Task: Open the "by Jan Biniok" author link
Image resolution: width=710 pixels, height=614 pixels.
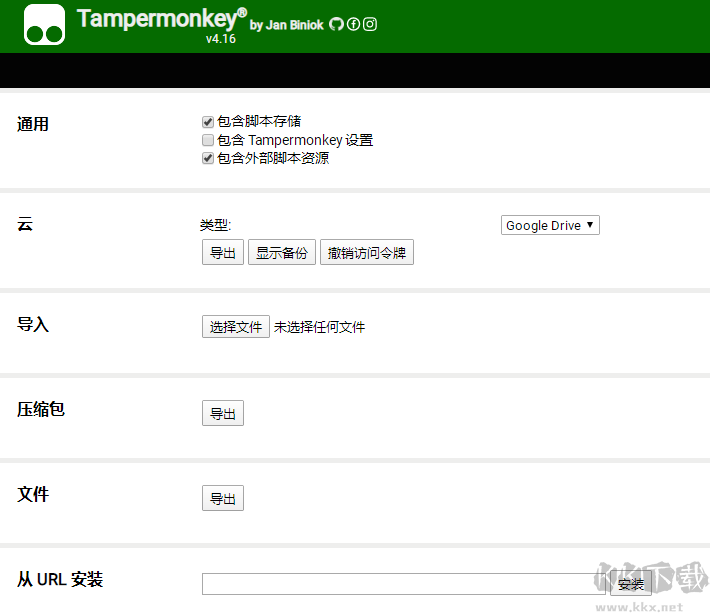Action: [287, 25]
